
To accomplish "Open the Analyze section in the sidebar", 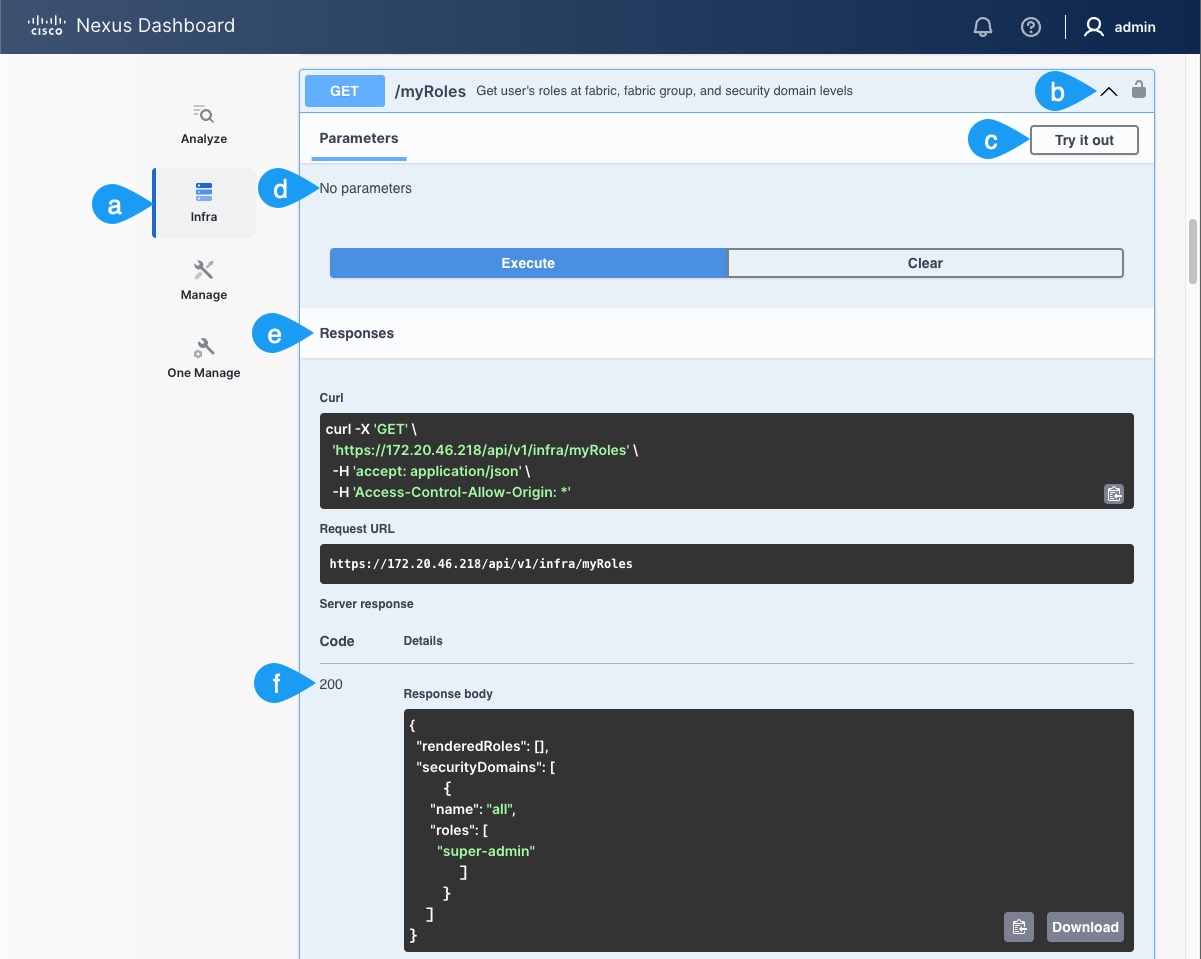I will pos(203,125).
